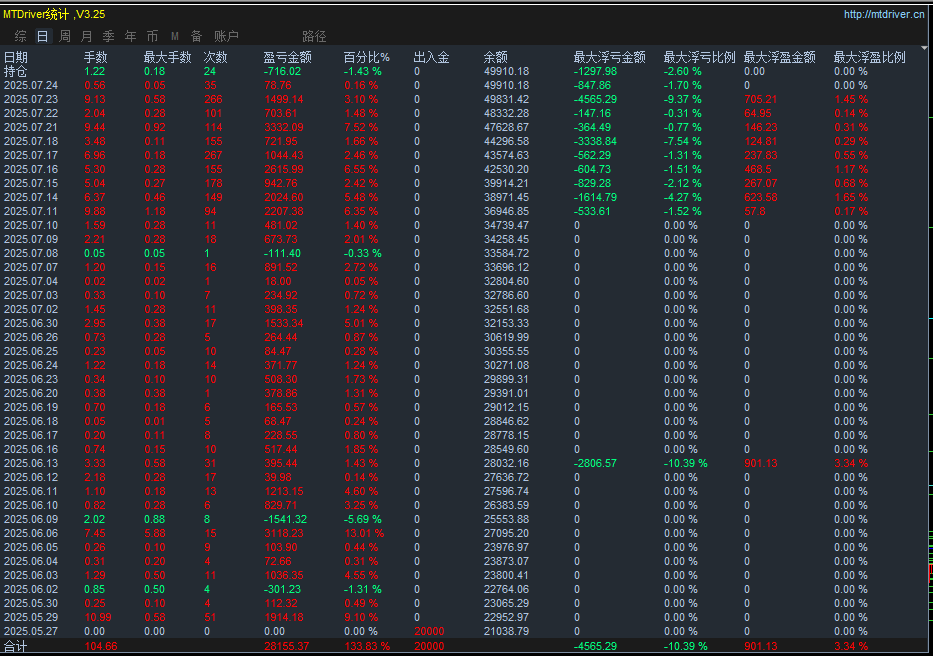Open the 备 notes tab
Viewport: 933px width, 656px height.
(x=196, y=36)
